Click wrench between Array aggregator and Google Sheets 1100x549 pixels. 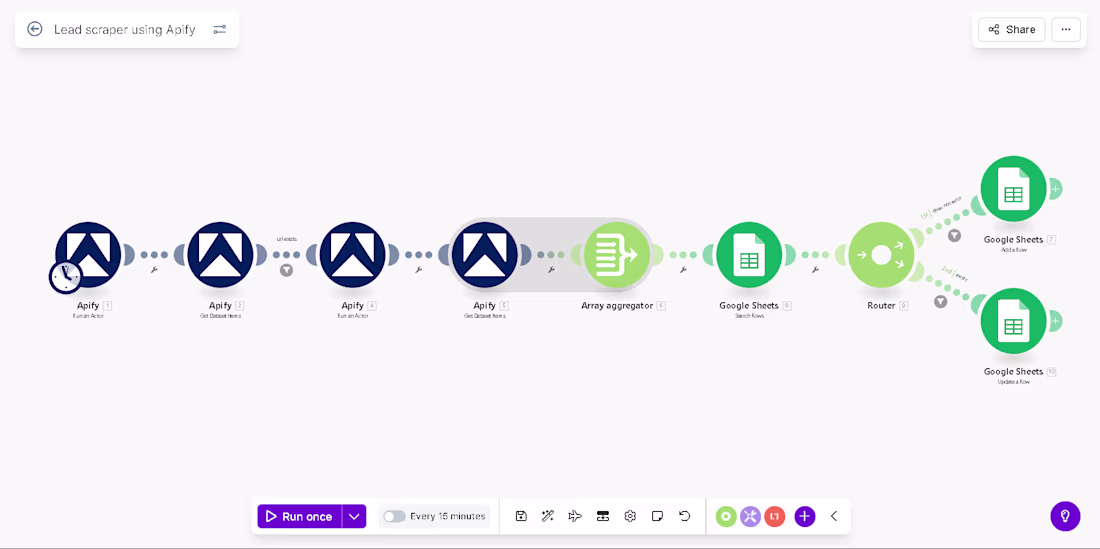[x=683, y=269]
